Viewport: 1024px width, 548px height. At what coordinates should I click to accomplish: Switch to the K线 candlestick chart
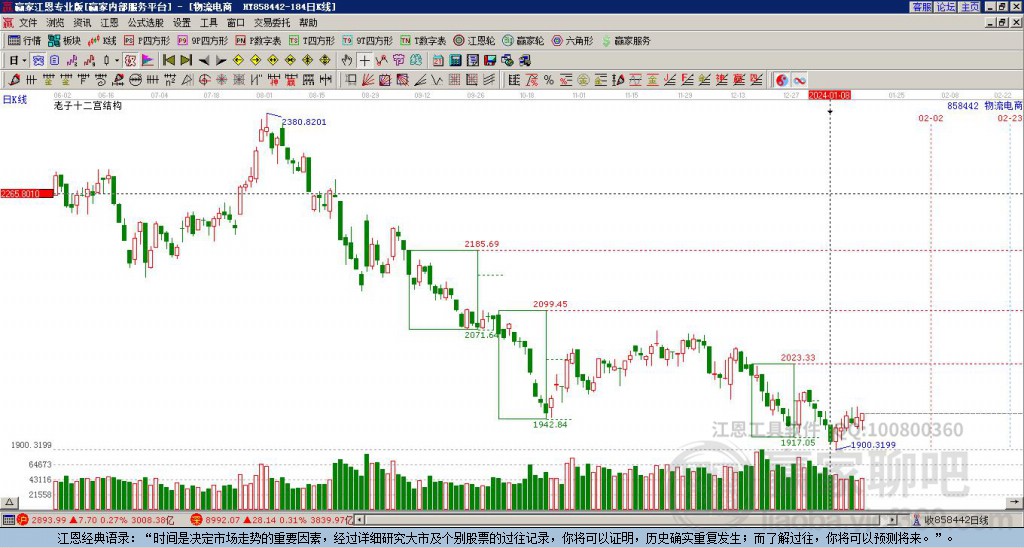tap(102, 40)
